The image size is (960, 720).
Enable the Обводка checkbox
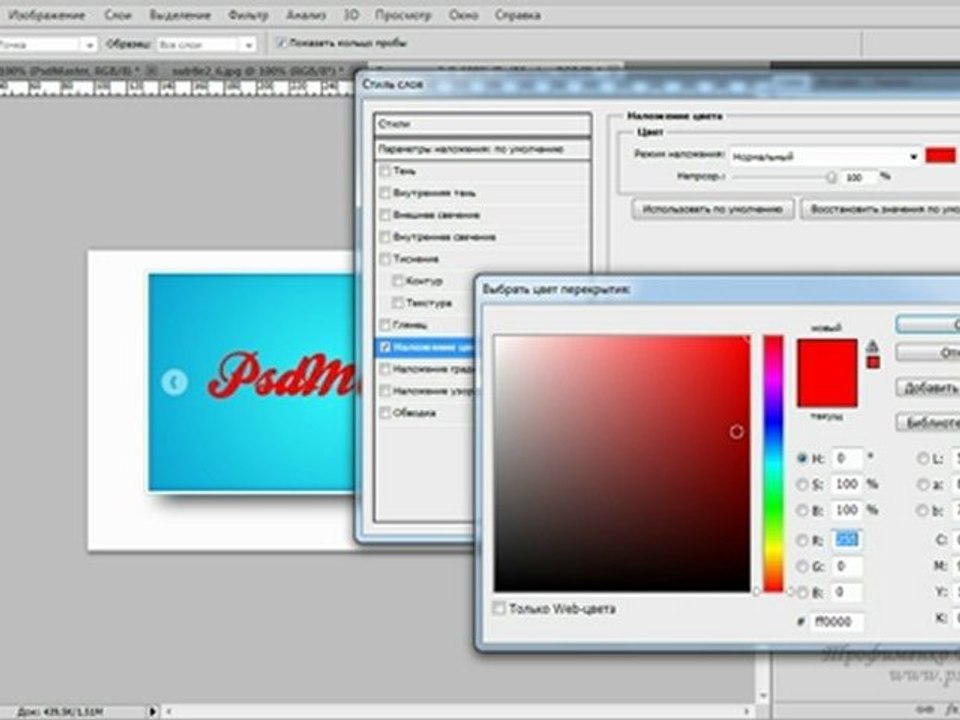[385, 413]
